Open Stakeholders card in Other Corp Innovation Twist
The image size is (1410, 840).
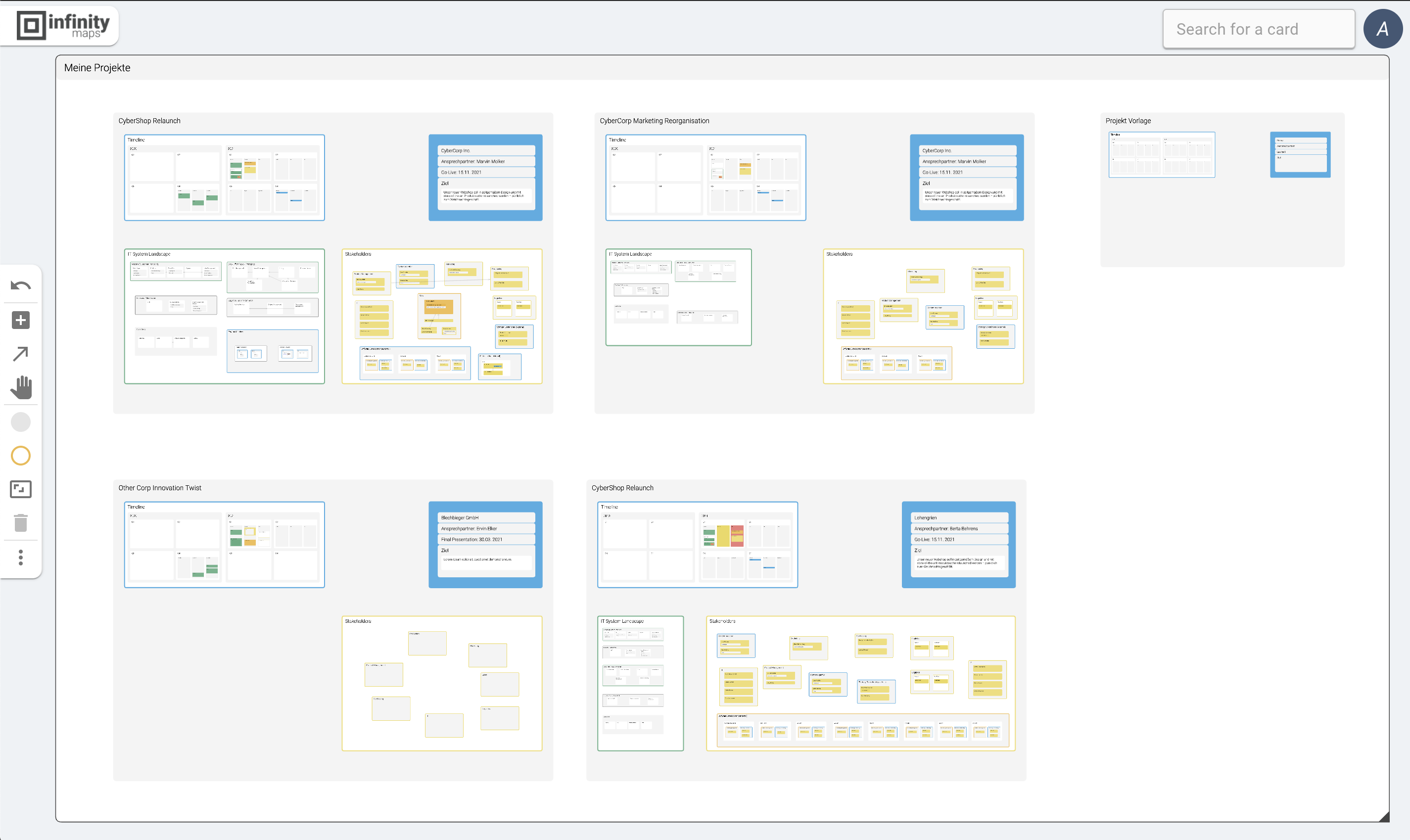coord(441,683)
